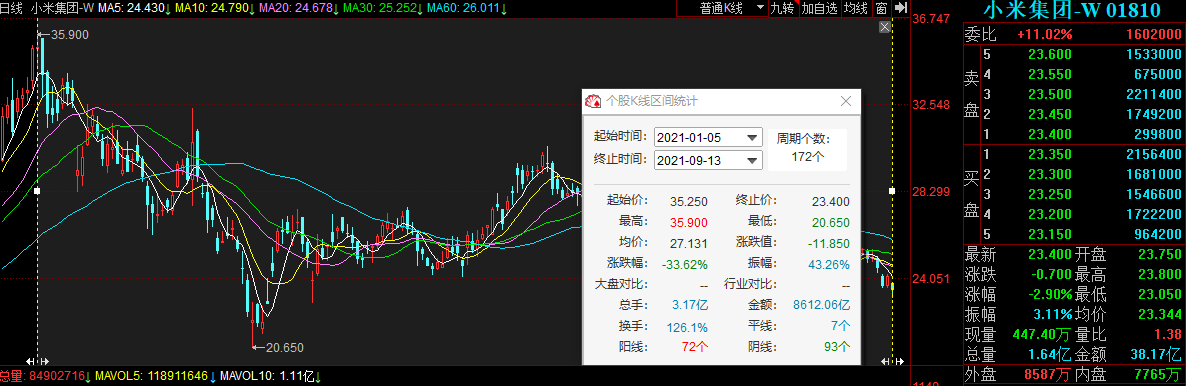
Task: Select the 日线 period label
Action: 11,8
